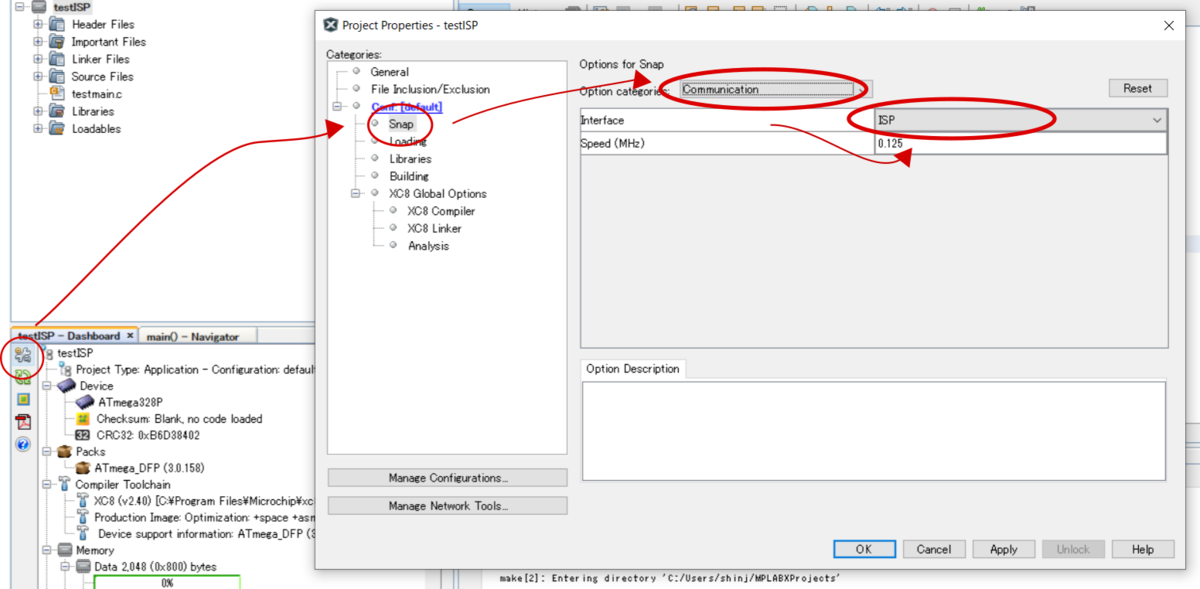Collapse the Compiler Toolchain node
This screenshot has height=589, width=1200.
coord(48,485)
